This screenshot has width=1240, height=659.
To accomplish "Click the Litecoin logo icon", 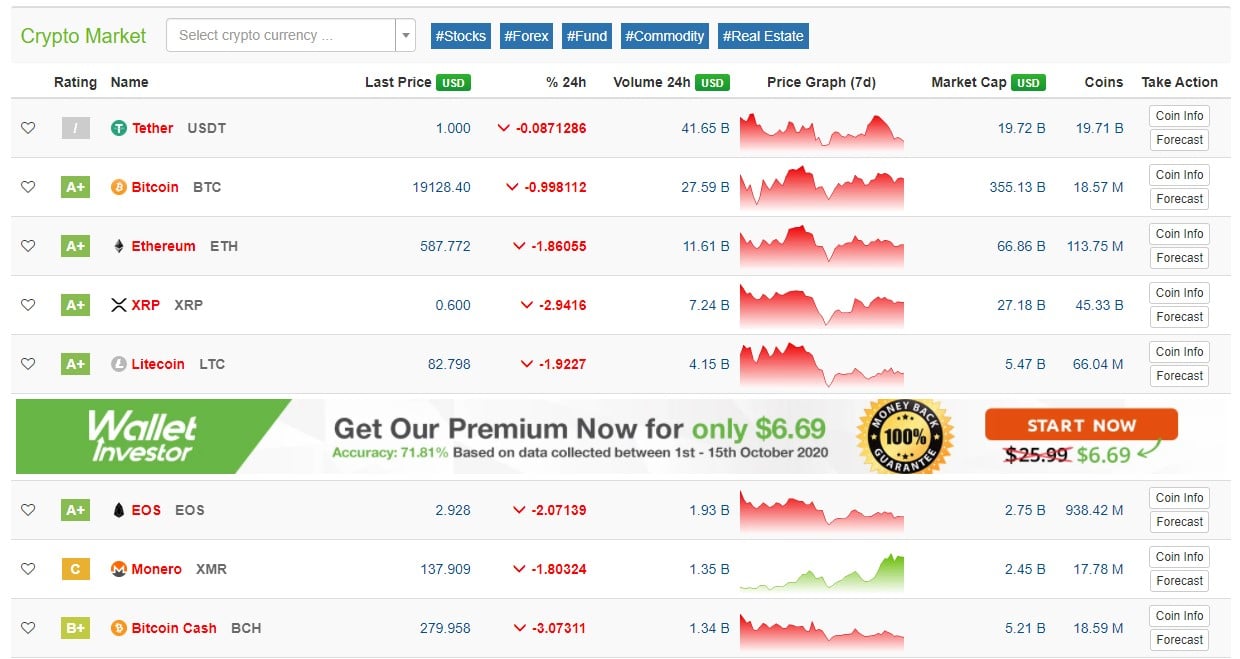I will coord(119,364).
